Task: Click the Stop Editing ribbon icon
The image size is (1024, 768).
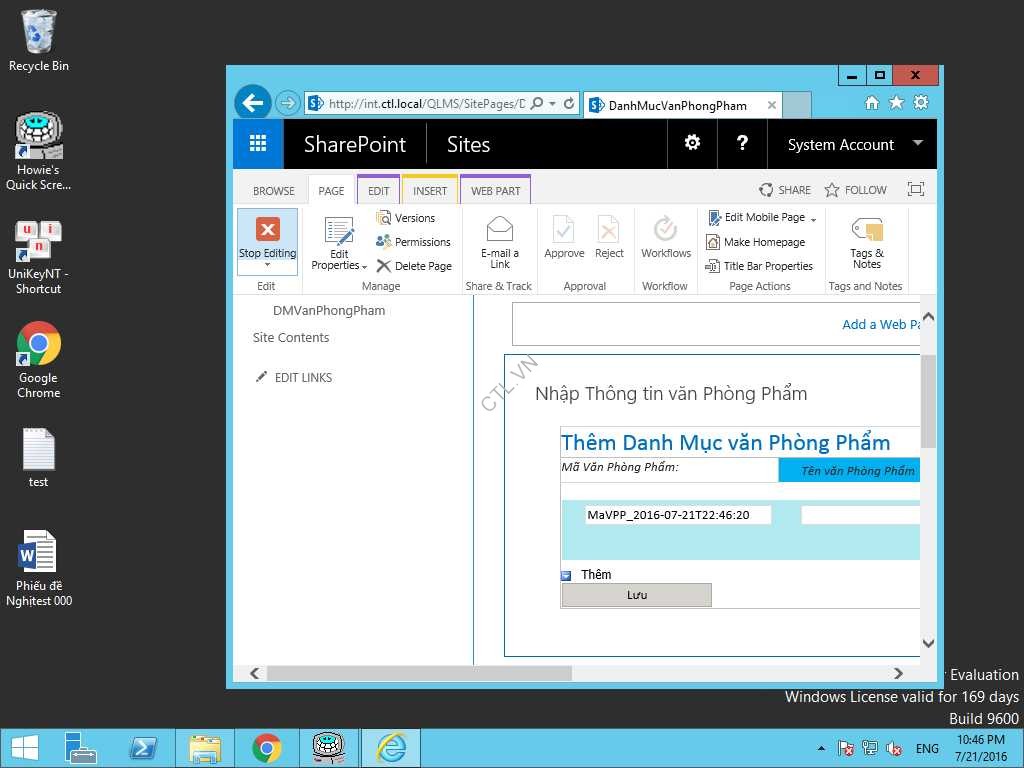Action: click(x=267, y=230)
